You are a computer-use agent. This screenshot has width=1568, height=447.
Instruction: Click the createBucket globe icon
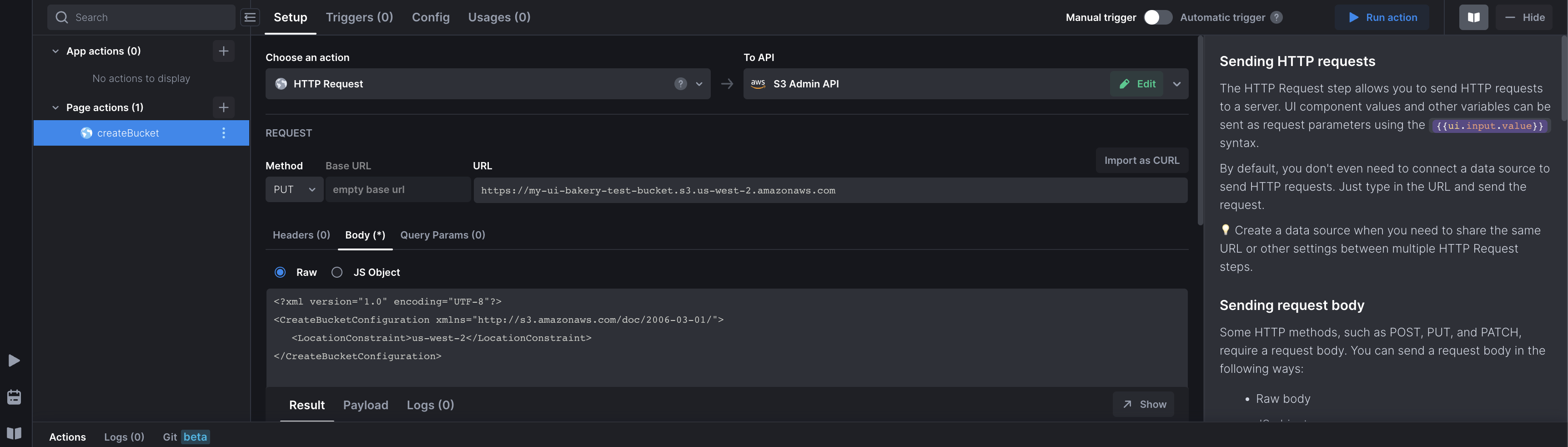[86, 133]
